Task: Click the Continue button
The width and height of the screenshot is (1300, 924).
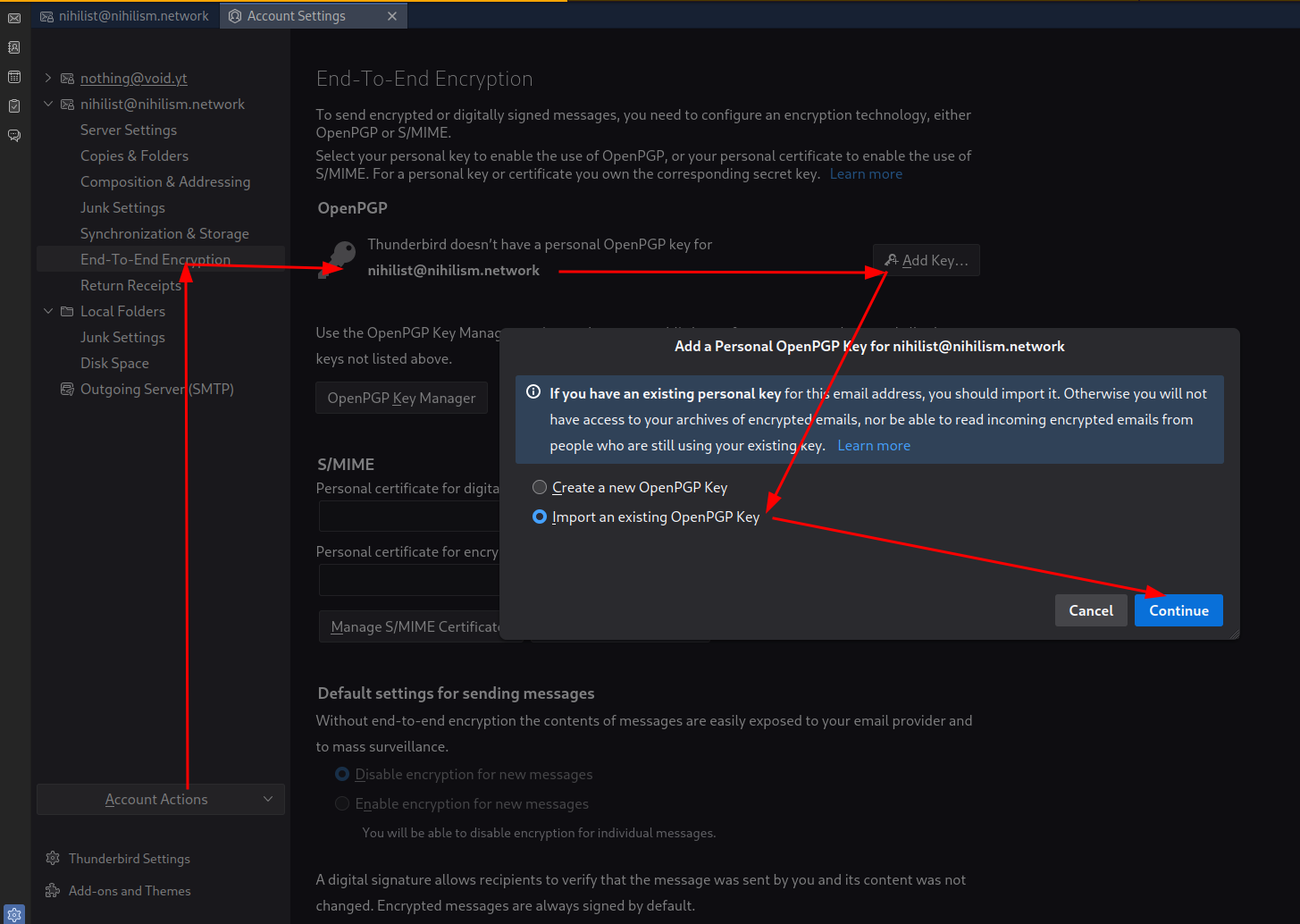Action: click(x=1178, y=610)
